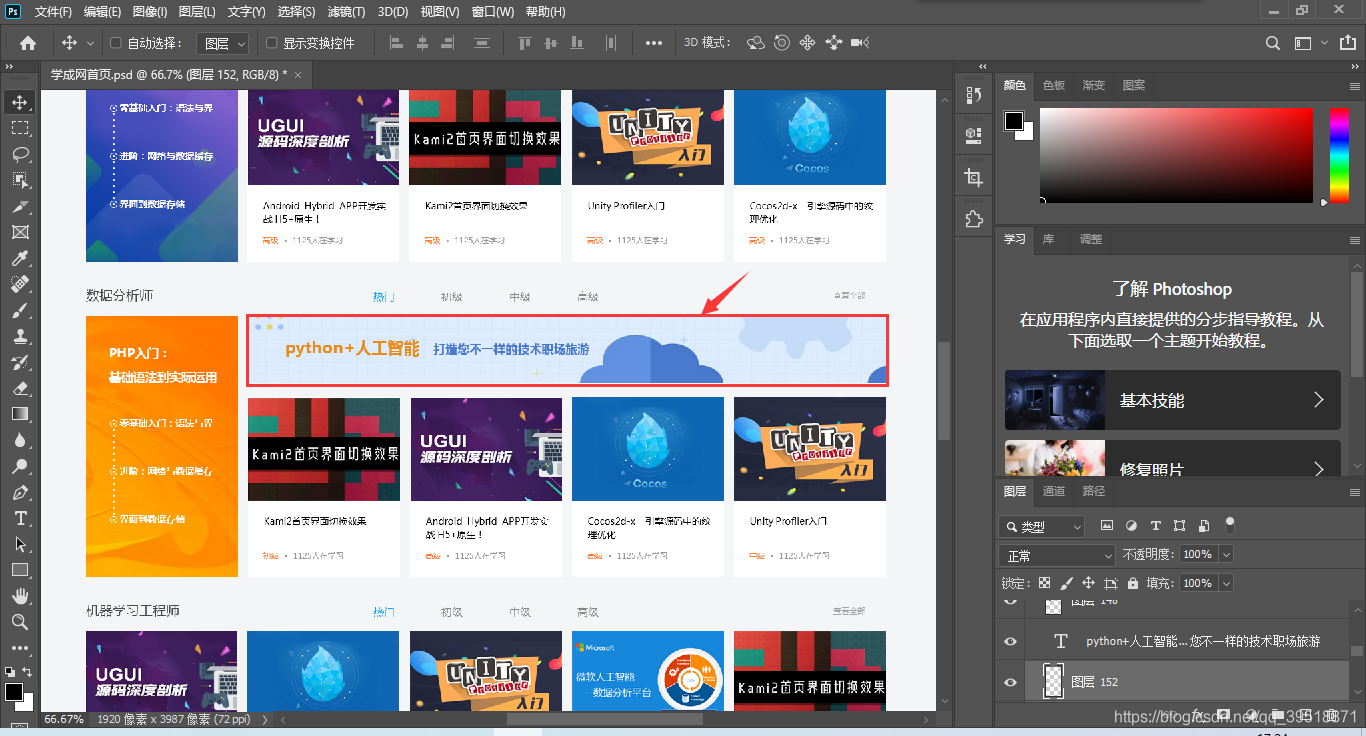Image resolution: width=1366 pixels, height=736 pixels.
Task: Select the Horizontal Type tool
Action: 20,518
